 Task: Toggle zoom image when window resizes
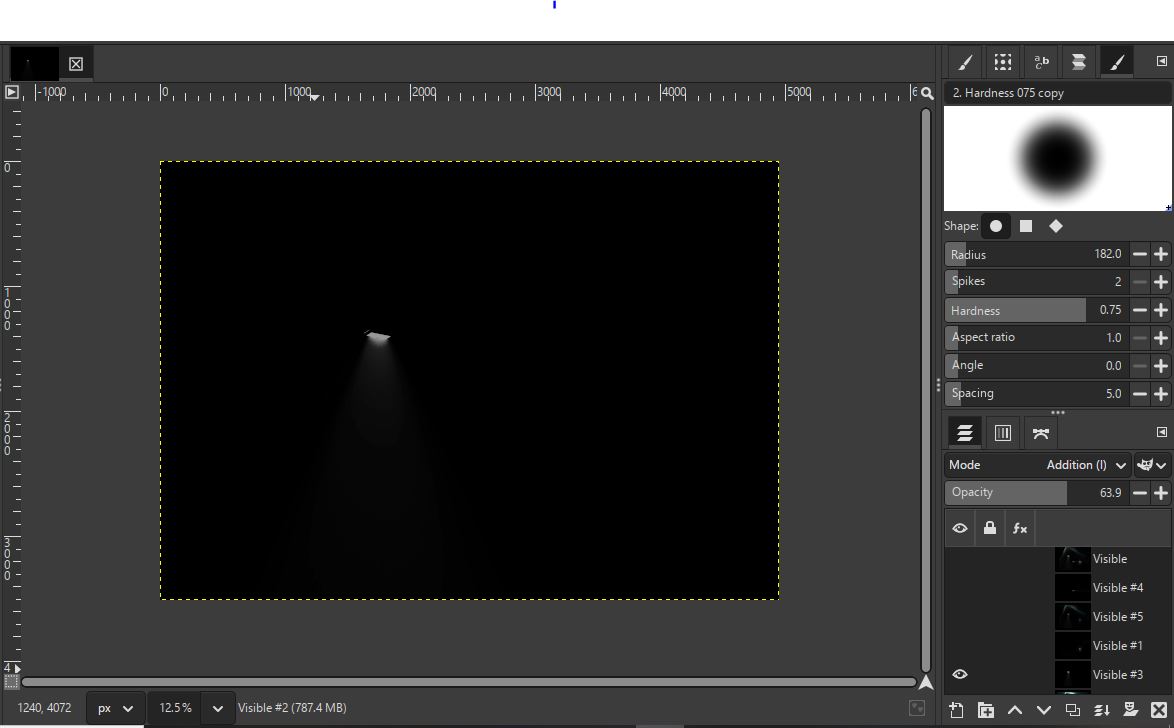click(x=927, y=93)
